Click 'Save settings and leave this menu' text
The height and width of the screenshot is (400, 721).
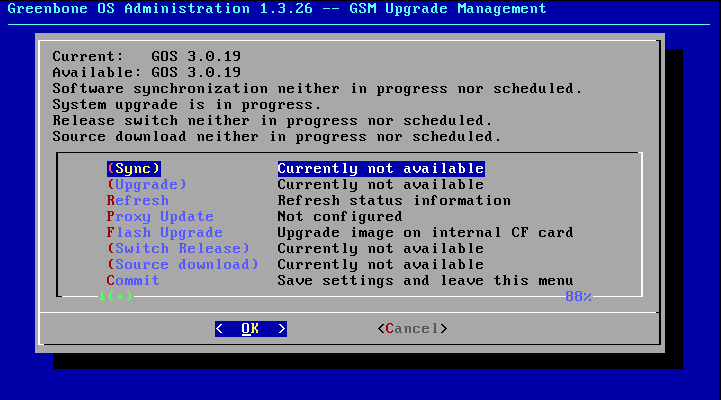pos(425,280)
